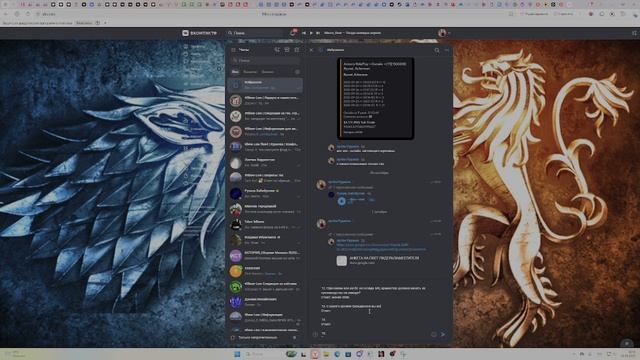Open the 'АНКЕТА НА ПОСТ' link card
This screenshot has width=640, height=360.
click(378, 260)
